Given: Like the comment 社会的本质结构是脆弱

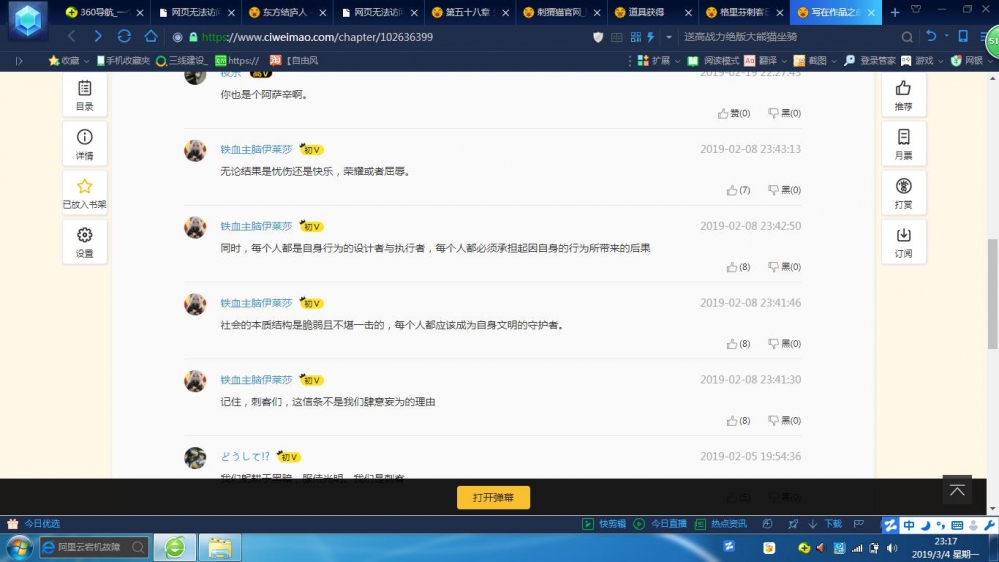Looking at the screenshot, I should [x=738, y=344].
